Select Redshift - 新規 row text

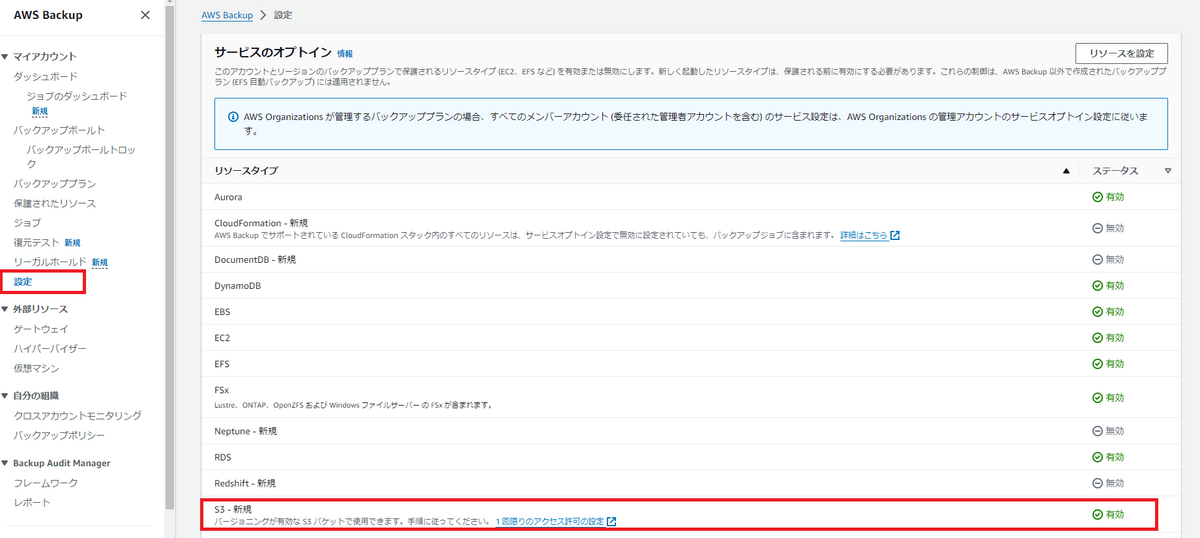[244, 483]
